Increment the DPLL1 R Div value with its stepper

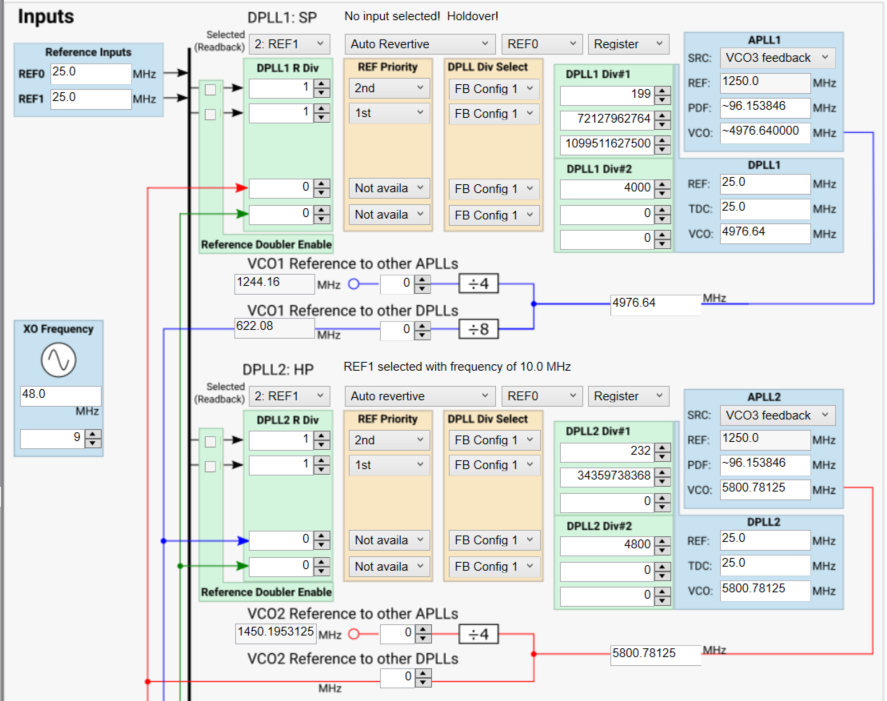(319, 84)
